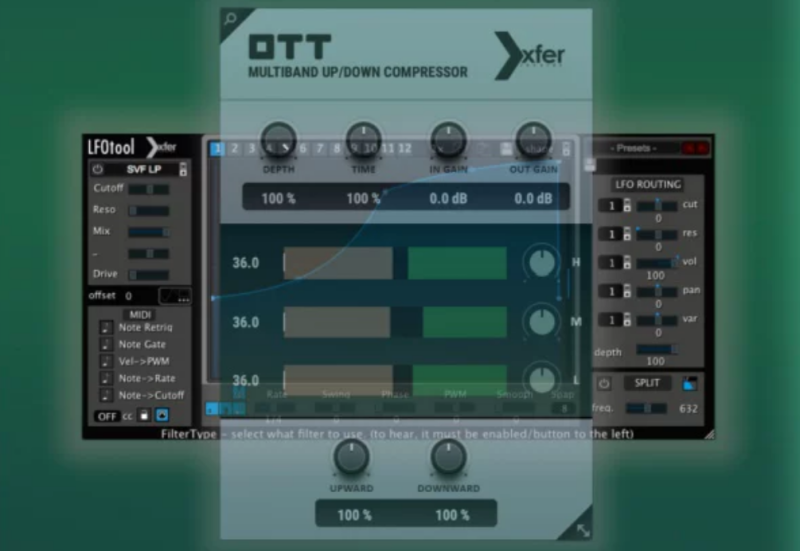Open the offset curve shape icon
The width and height of the screenshot is (800, 551).
tap(174, 296)
